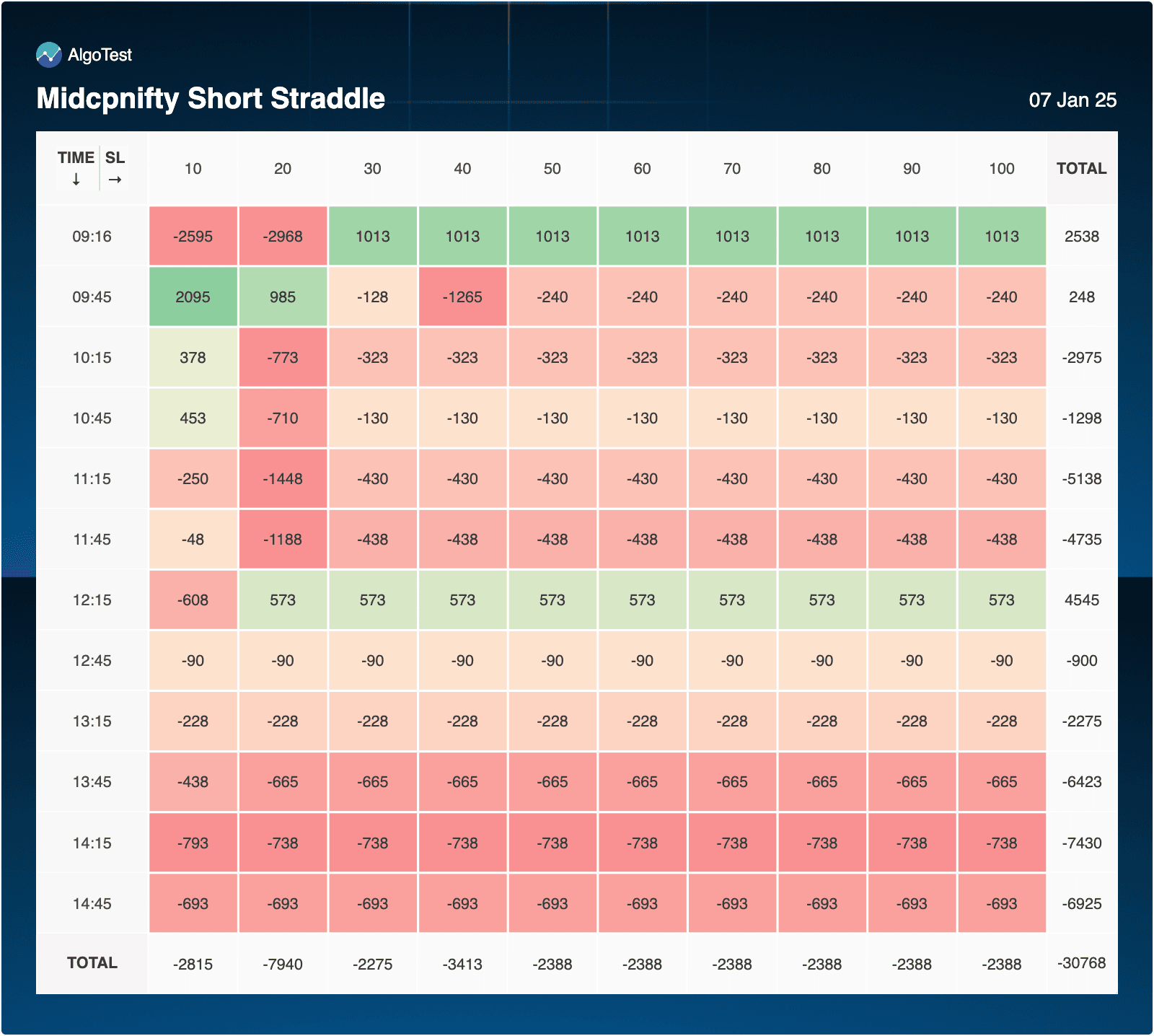The image size is (1154, 1036).
Task: Click the 12:15 time row label
Action: pos(92,600)
